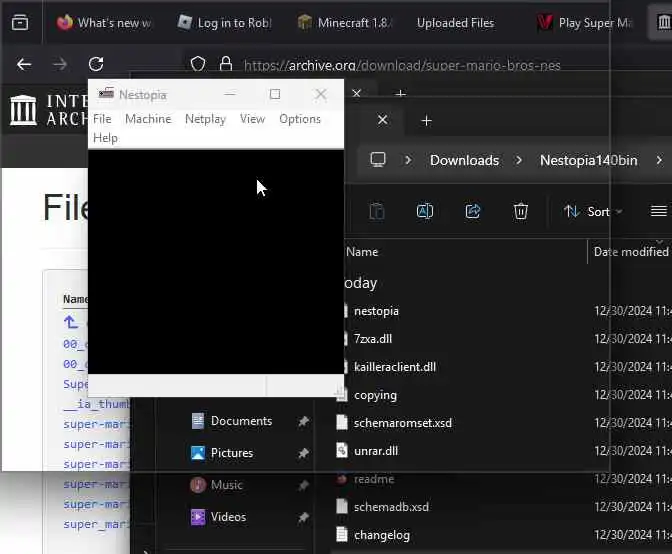Open the Sort dropdown in File Explorer

pos(593,212)
